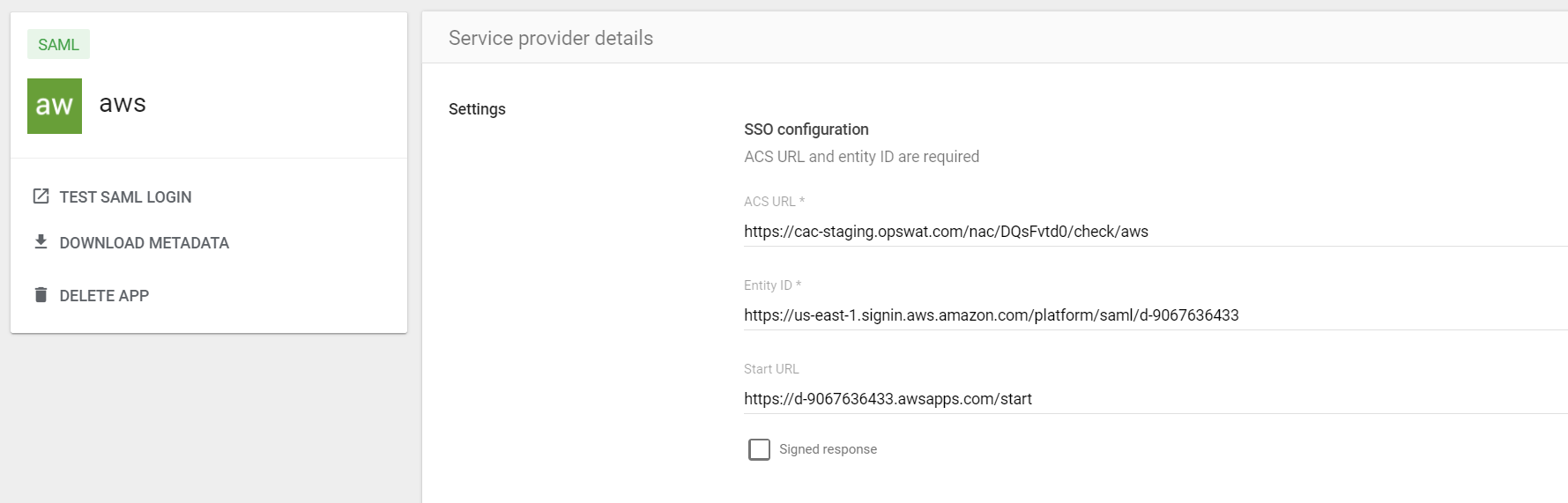This screenshot has height=503, width=1568.
Task: Run TEST SAML LOGIN
Action: click(x=125, y=197)
